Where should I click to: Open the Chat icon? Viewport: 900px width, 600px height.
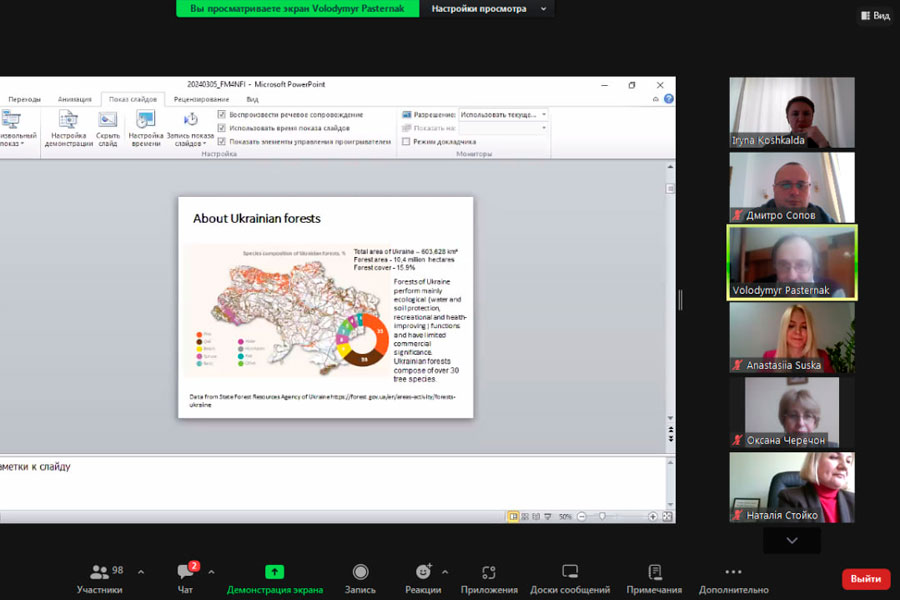185,572
